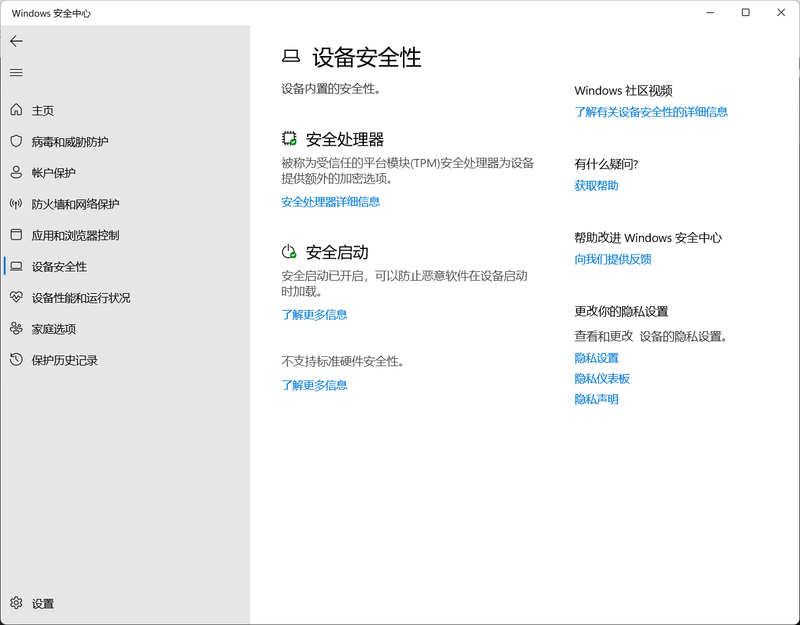The width and height of the screenshot is (800, 625).
Task: Open 设备性能和运行状况 page
Action: point(81,298)
